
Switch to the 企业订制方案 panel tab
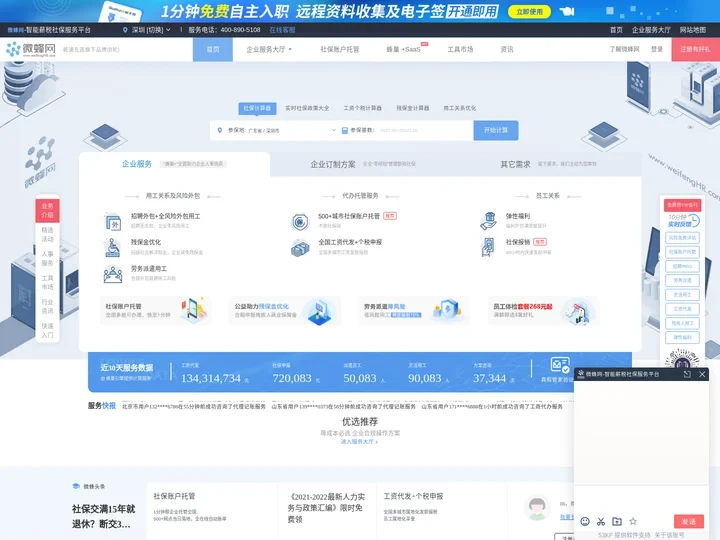363,164
